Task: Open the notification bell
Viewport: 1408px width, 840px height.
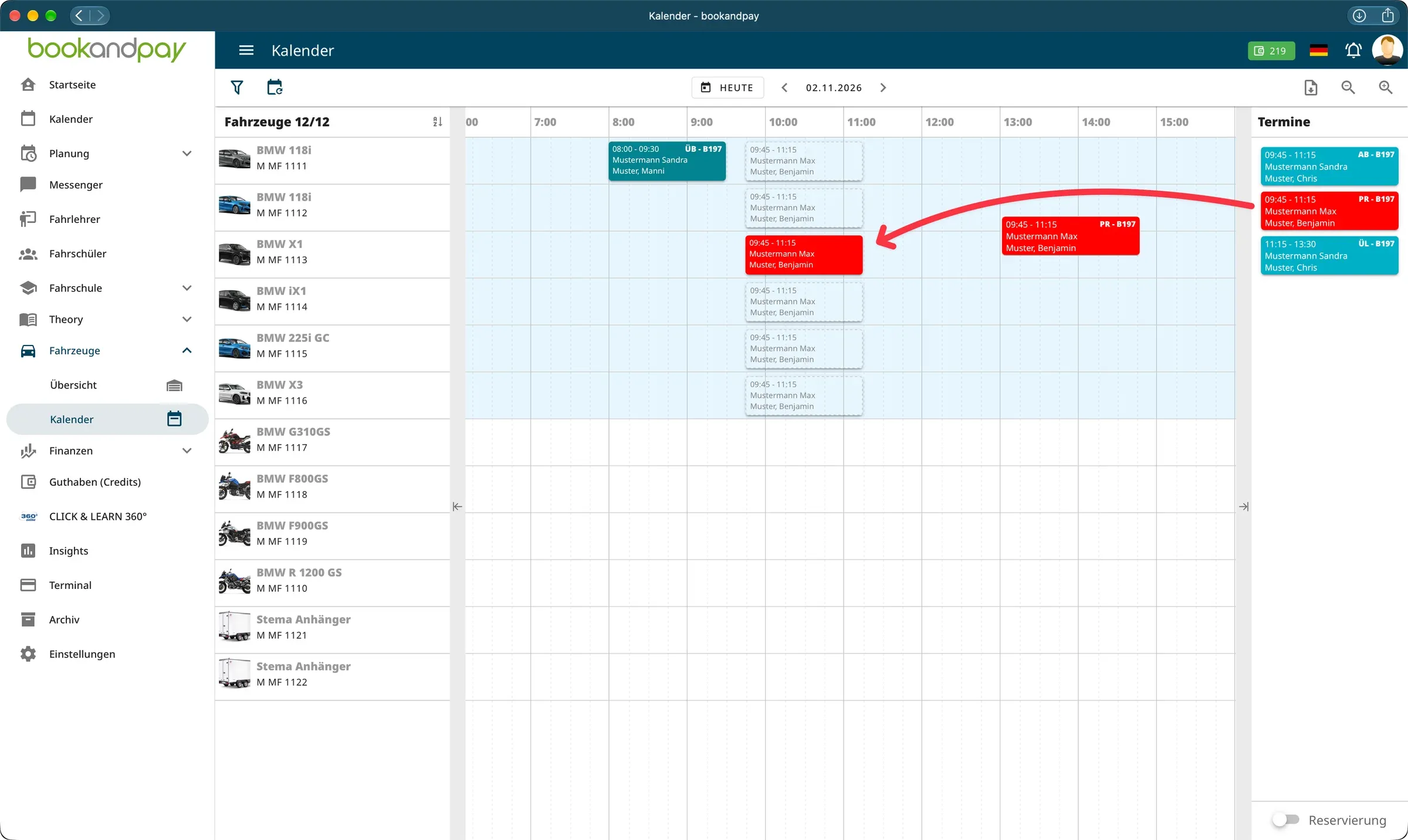Action: tap(1353, 50)
